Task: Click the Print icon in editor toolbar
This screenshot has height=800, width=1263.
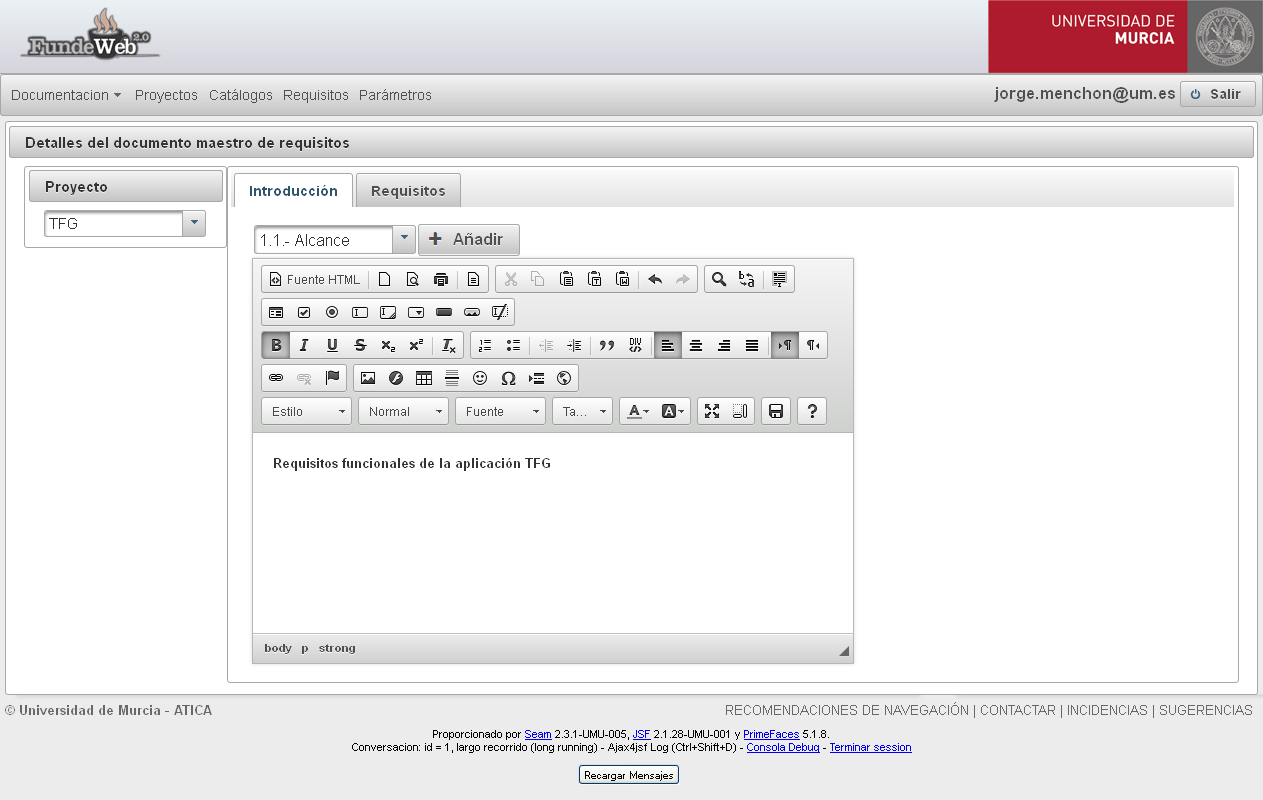Action: pos(440,280)
